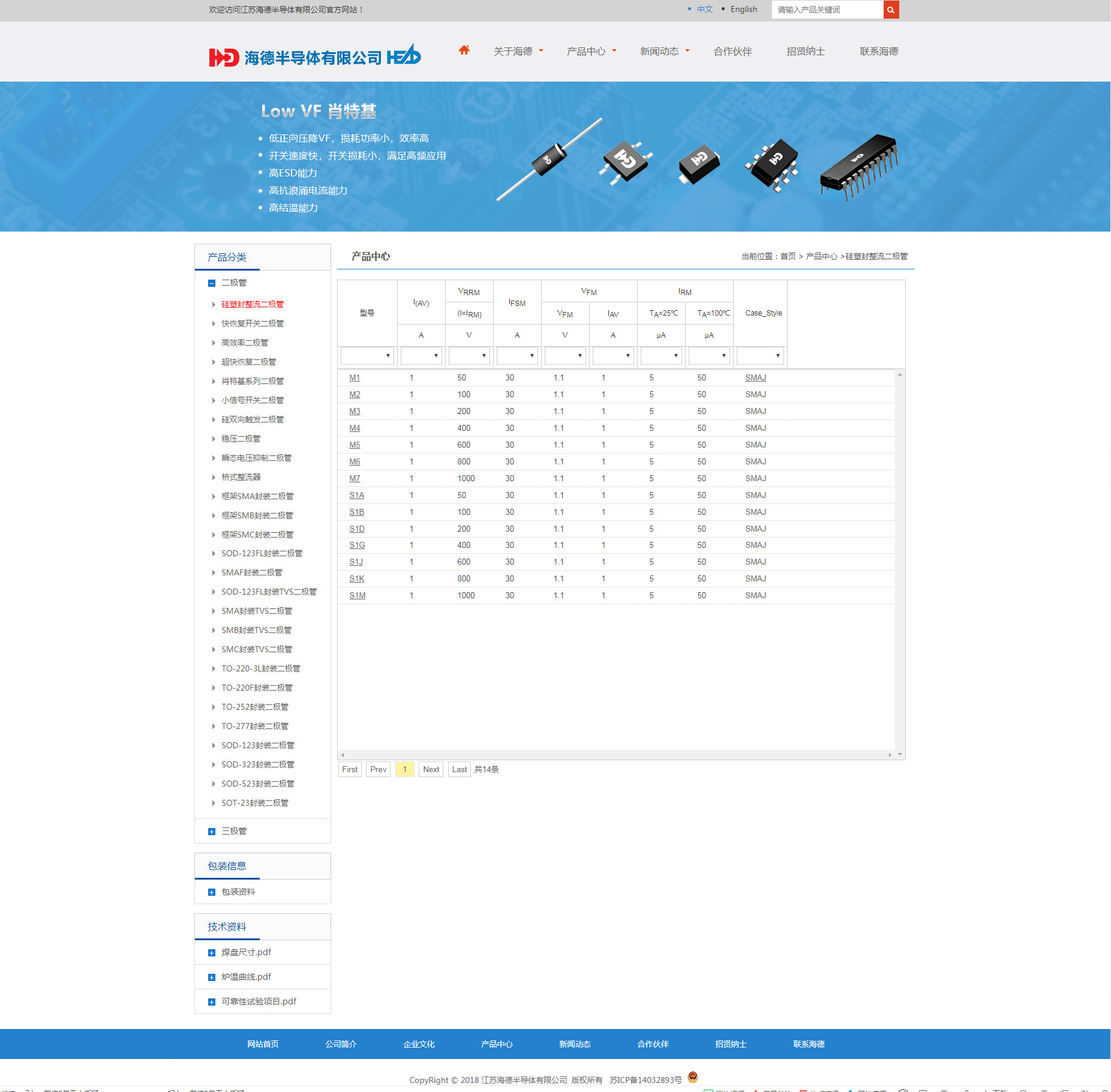Open the VRRM filter dropdown
This screenshot has height=1092, width=1111.
click(x=469, y=356)
